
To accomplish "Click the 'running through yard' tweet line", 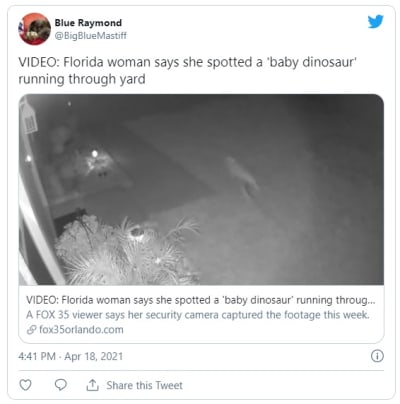I will (82, 79).
